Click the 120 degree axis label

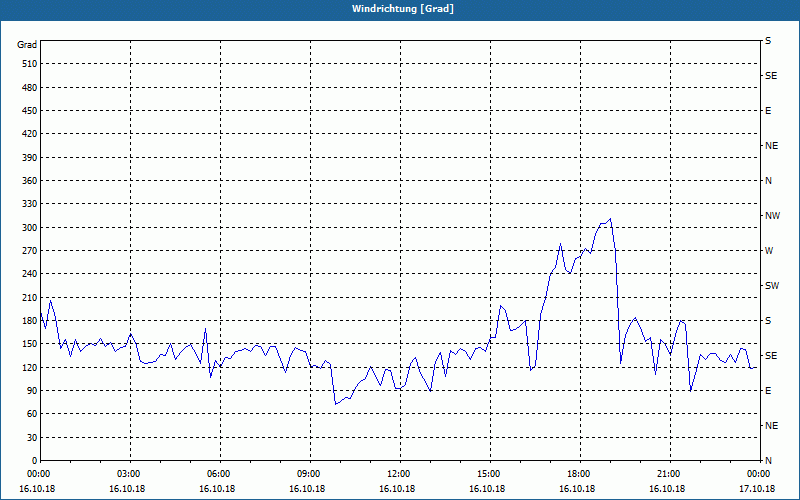(29, 367)
